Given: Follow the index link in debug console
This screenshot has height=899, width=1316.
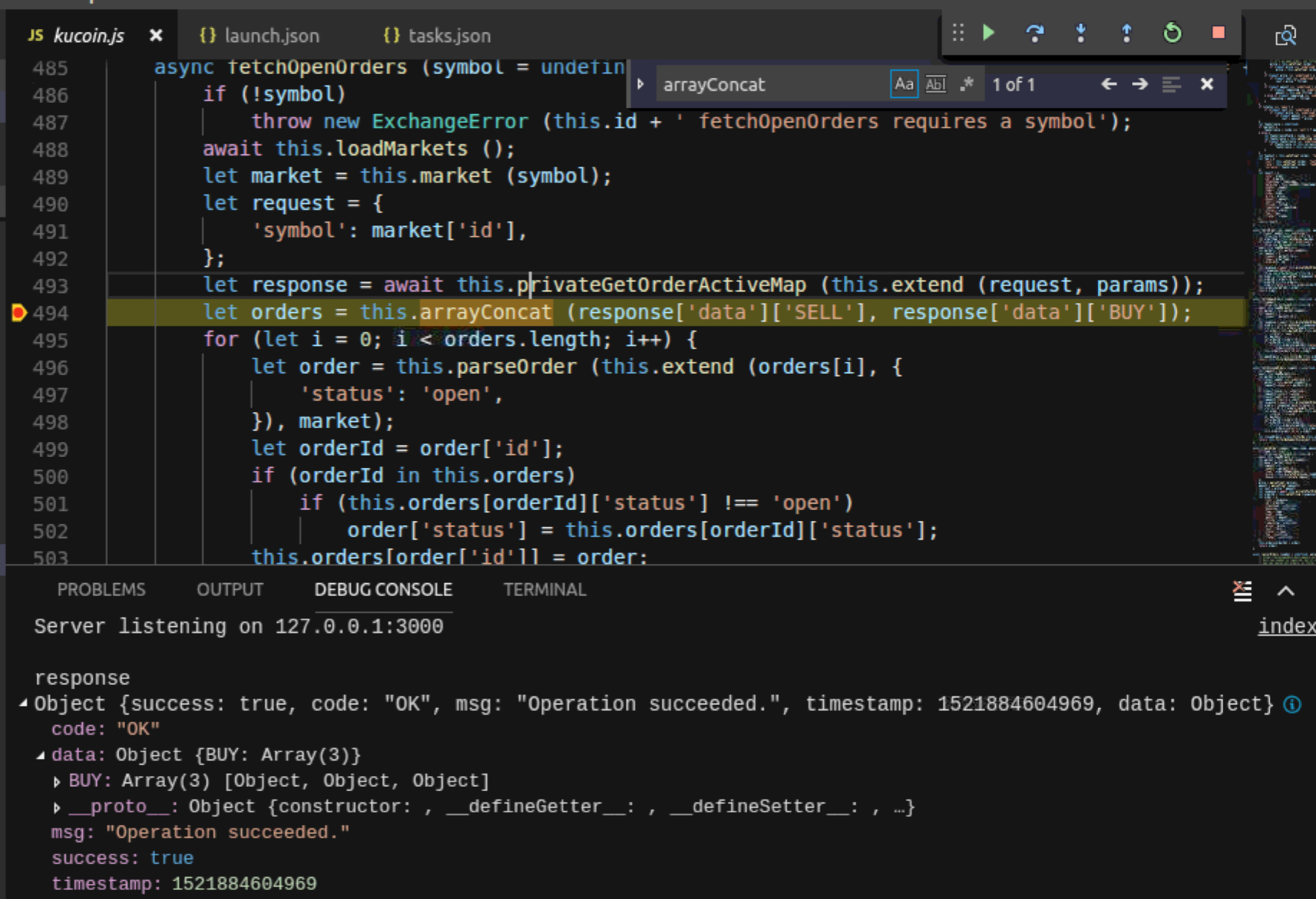Looking at the screenshot, I should (x=1286, y=626).
